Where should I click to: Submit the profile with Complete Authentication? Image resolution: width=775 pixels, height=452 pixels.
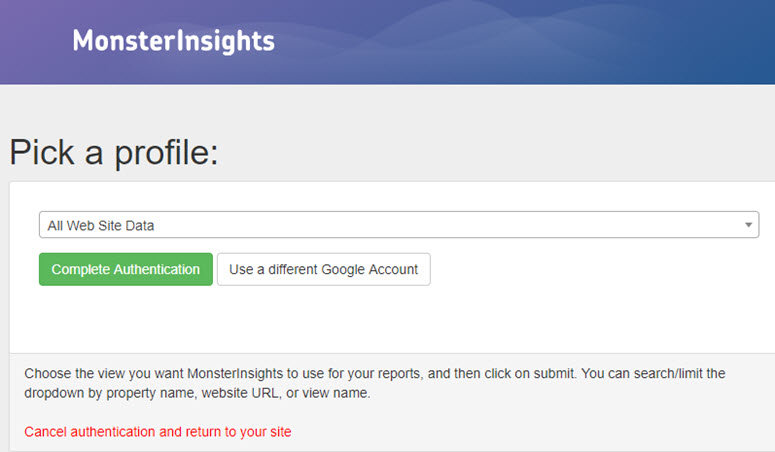pyautogui.click(x=125, y=269)
